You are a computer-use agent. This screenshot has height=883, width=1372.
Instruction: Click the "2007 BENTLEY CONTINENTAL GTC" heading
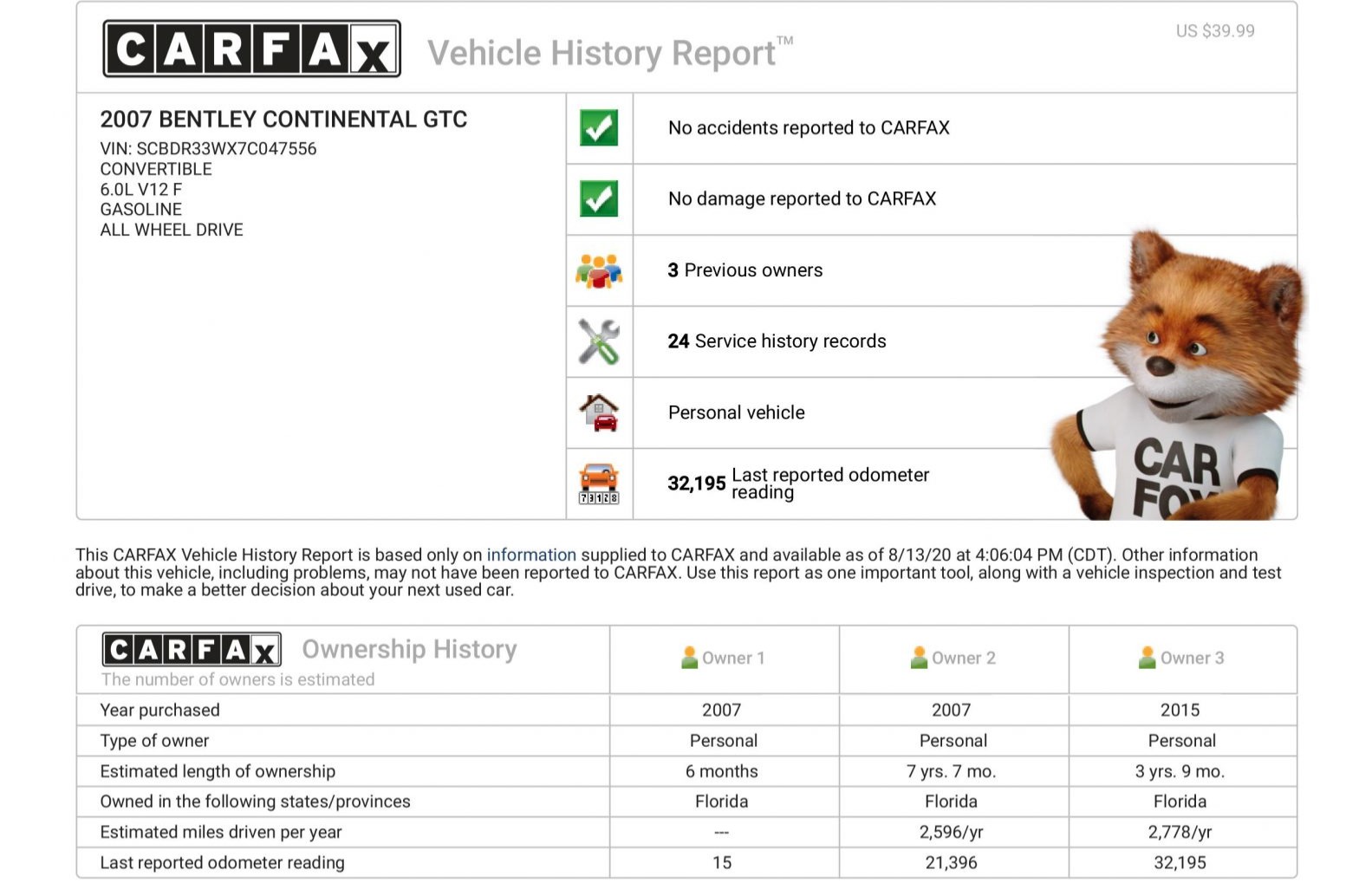283,119
